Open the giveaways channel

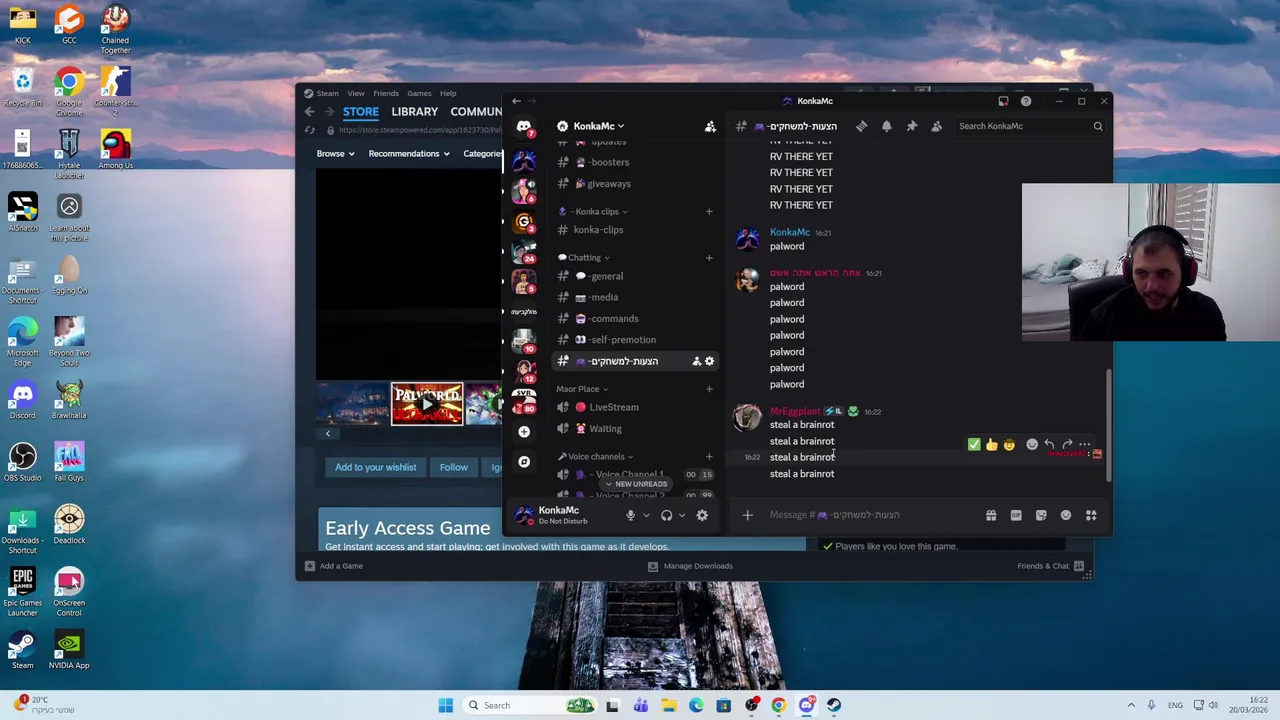click(633, 184)
